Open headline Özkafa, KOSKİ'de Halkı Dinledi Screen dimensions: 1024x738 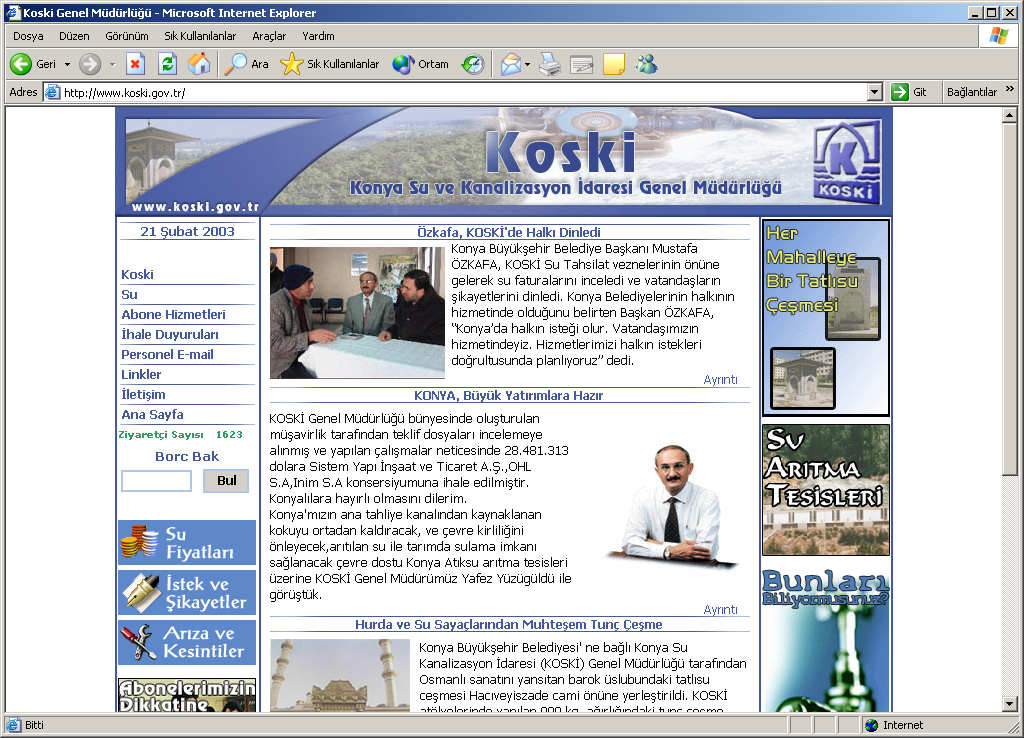[509, 233]
